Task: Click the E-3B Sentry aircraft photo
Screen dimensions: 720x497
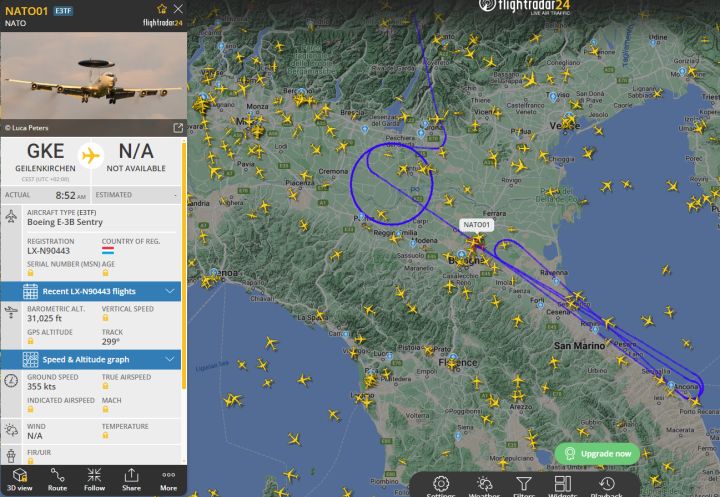Action: coord(94,76)
